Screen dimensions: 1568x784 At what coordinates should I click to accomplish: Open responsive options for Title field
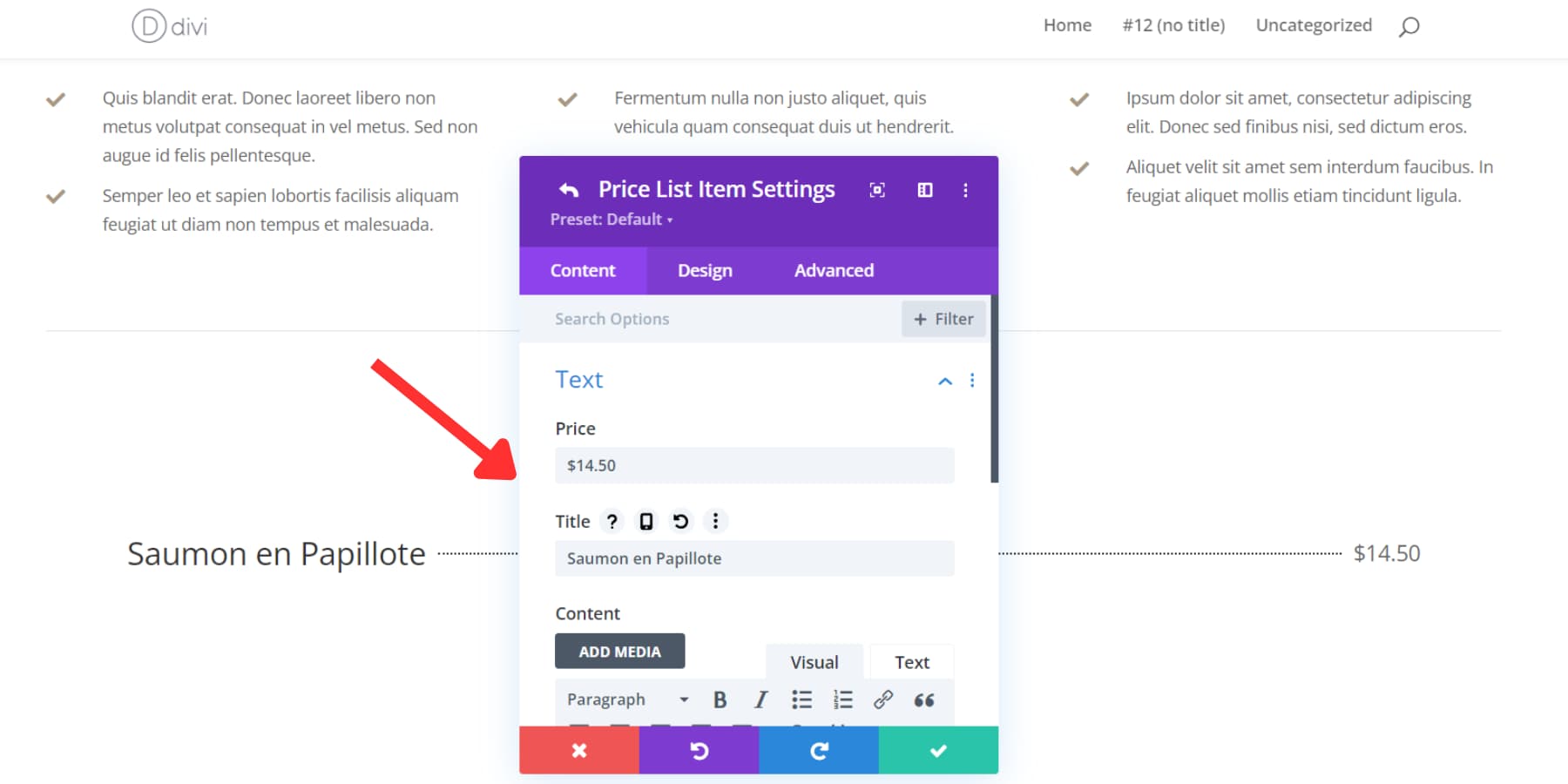pyautogui.click(x=646, y=521)
